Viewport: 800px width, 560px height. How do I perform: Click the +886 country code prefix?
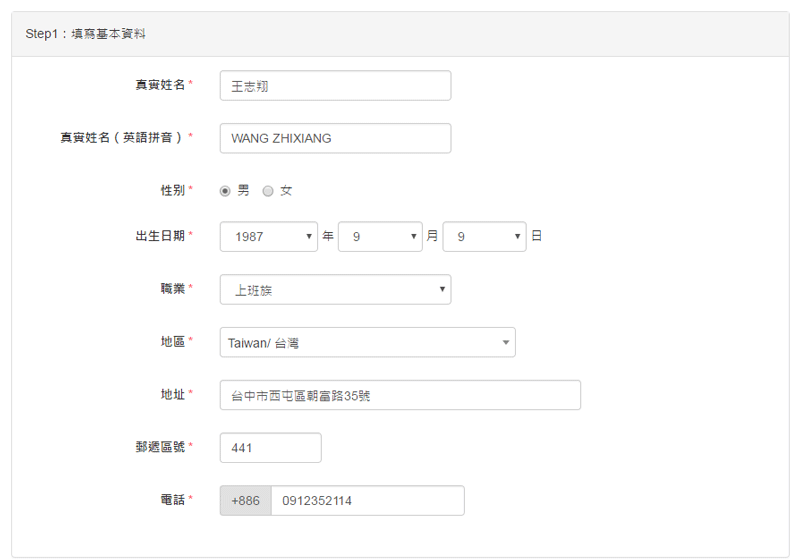click(245, 501)
